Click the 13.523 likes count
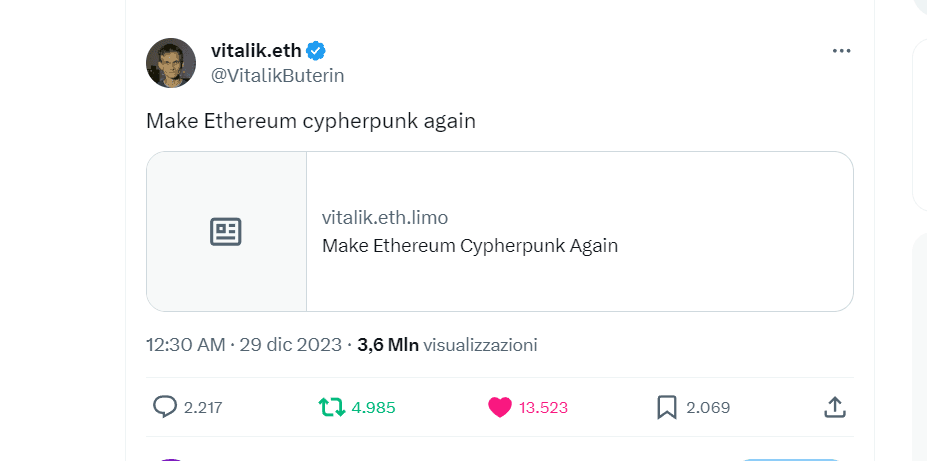Screen dimensions: 927x461 tap(543, 407)
